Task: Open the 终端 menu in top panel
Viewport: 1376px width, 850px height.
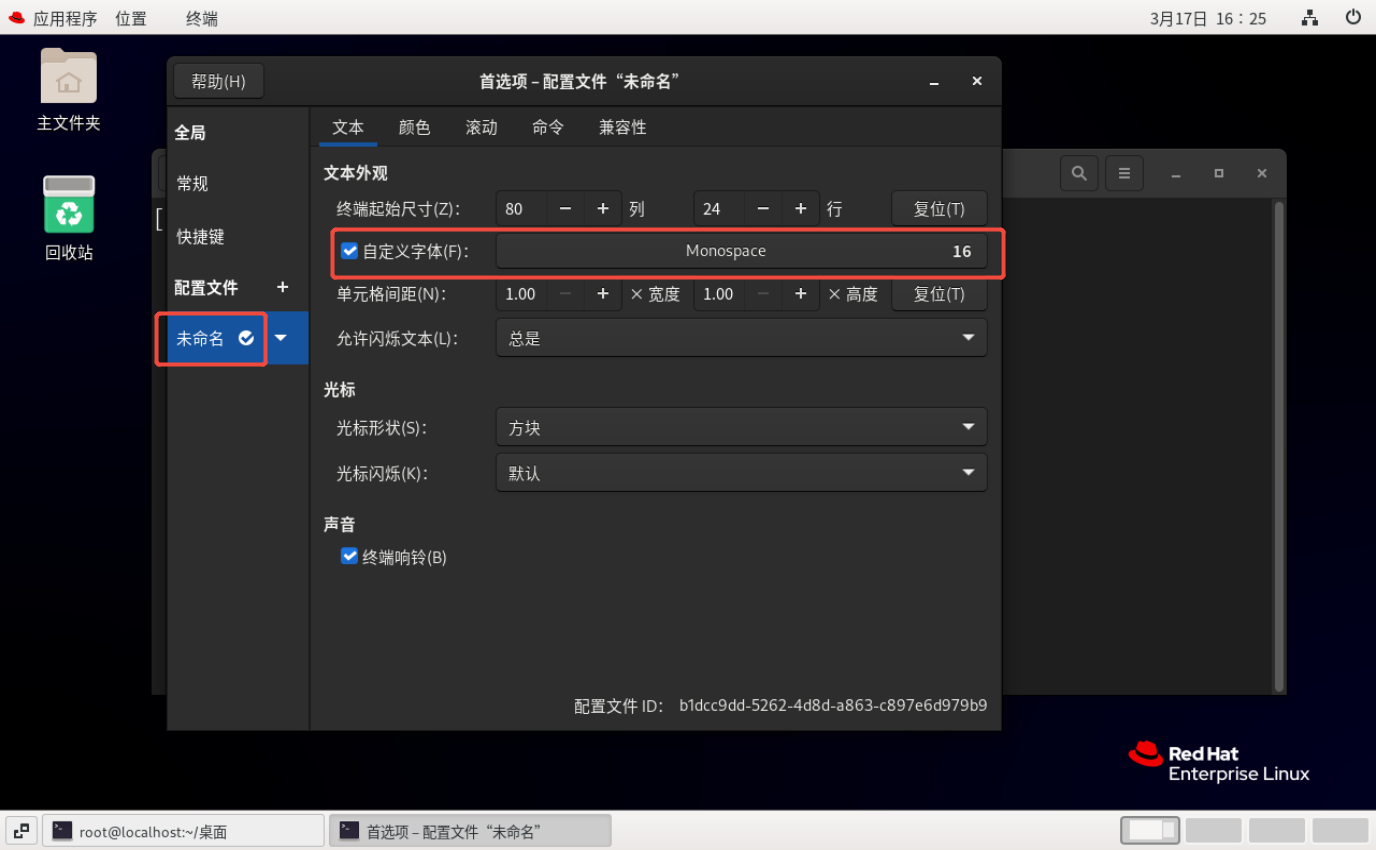Action: coord(202,18)
